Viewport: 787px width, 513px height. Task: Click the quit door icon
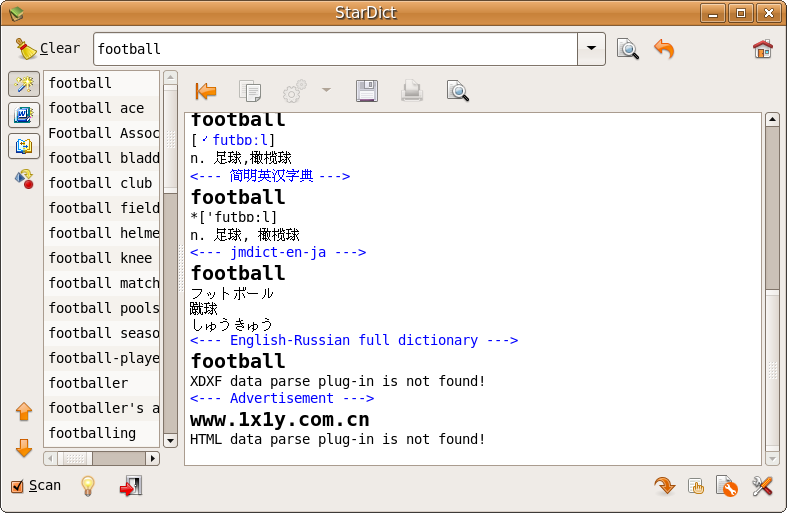[x=131, y=486]
